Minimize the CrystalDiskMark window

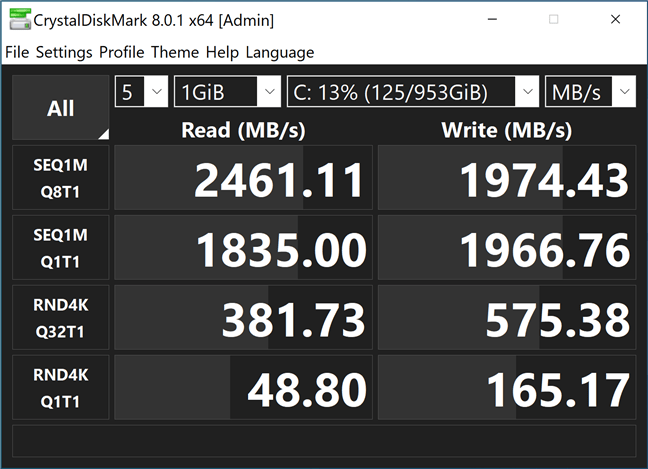pos(492,19)
